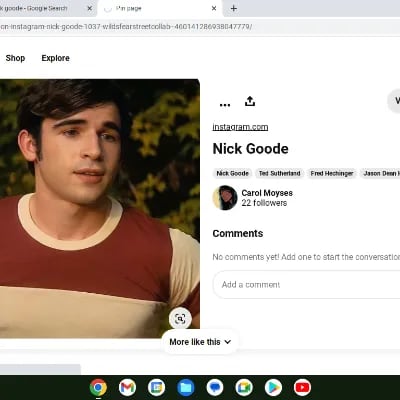This screenshot has height=400, width=400.
Task: Open YouTube from the shelf
Action: pyautogui.click(x=302, y=387)
